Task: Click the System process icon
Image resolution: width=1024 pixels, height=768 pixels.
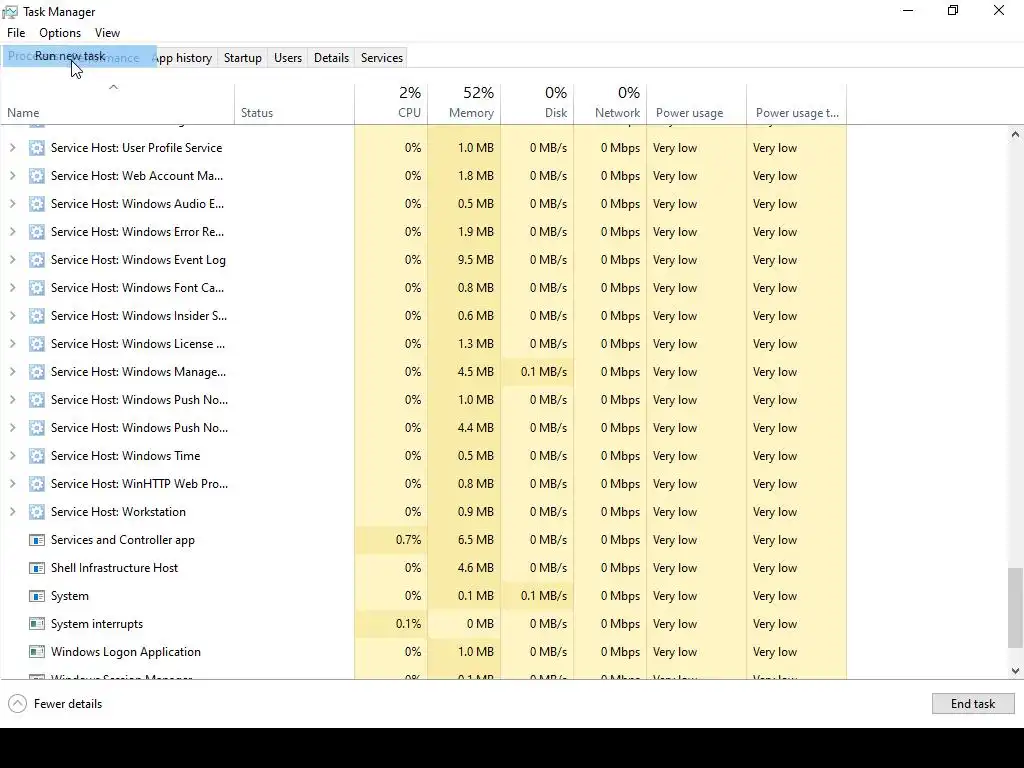Action: [x=37, y=596]
